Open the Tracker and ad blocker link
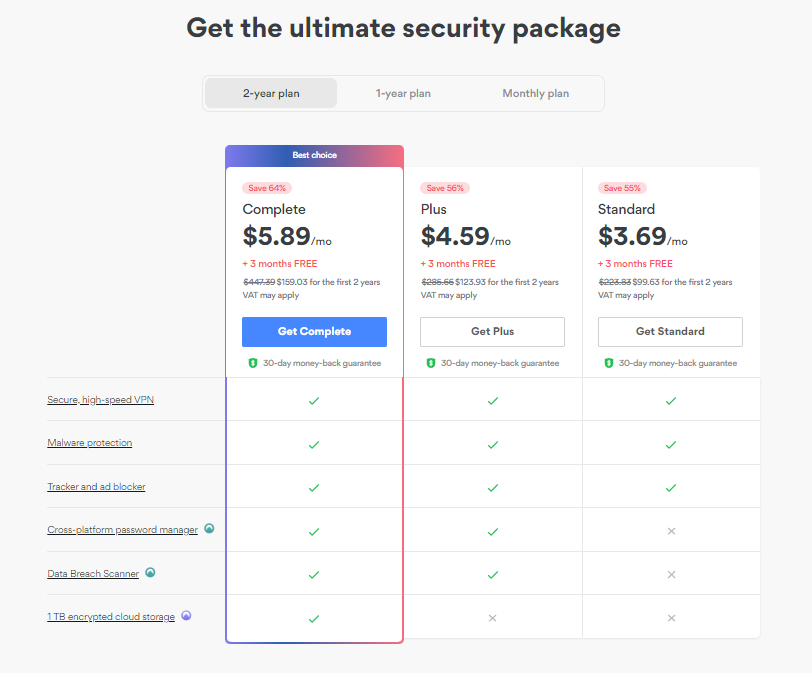Viewport: 812px width, 673px height. (96, 487)
